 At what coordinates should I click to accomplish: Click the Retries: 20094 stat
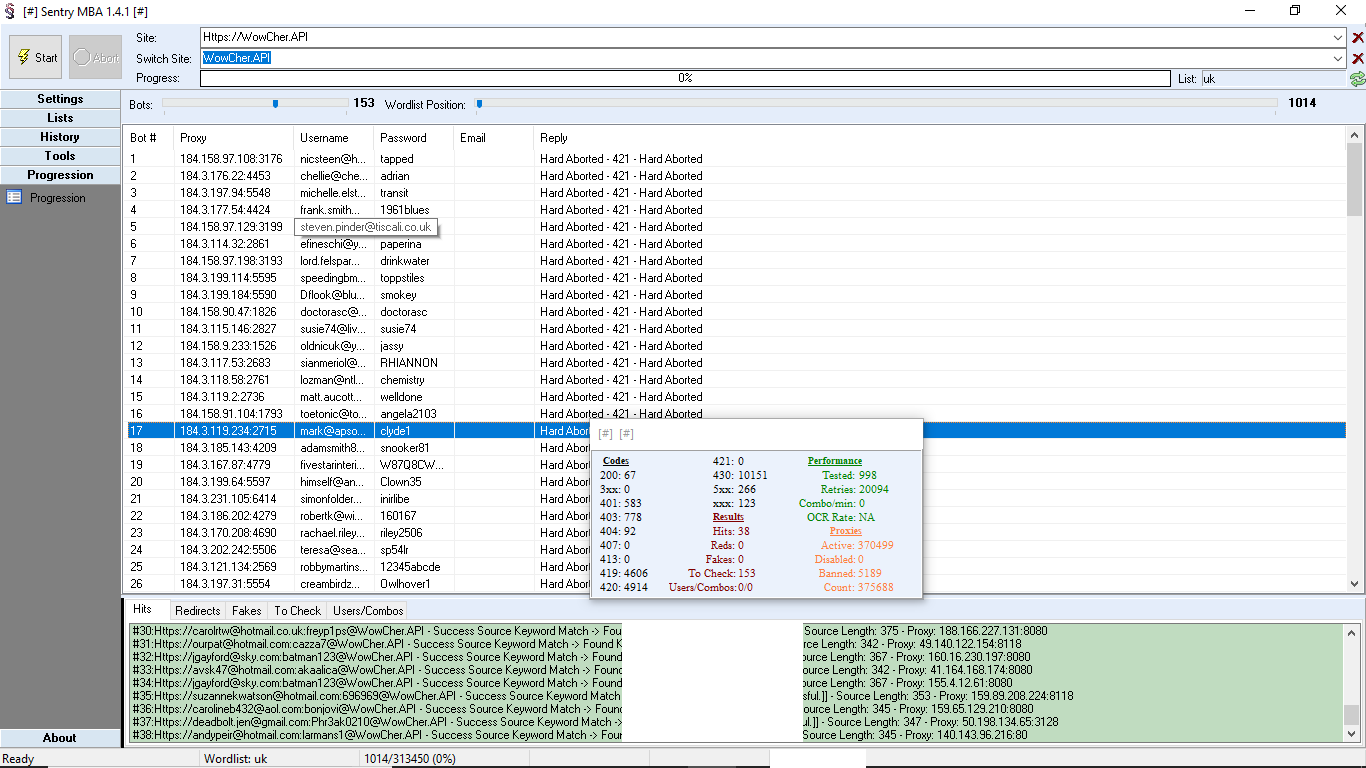[x=855, y=489]
